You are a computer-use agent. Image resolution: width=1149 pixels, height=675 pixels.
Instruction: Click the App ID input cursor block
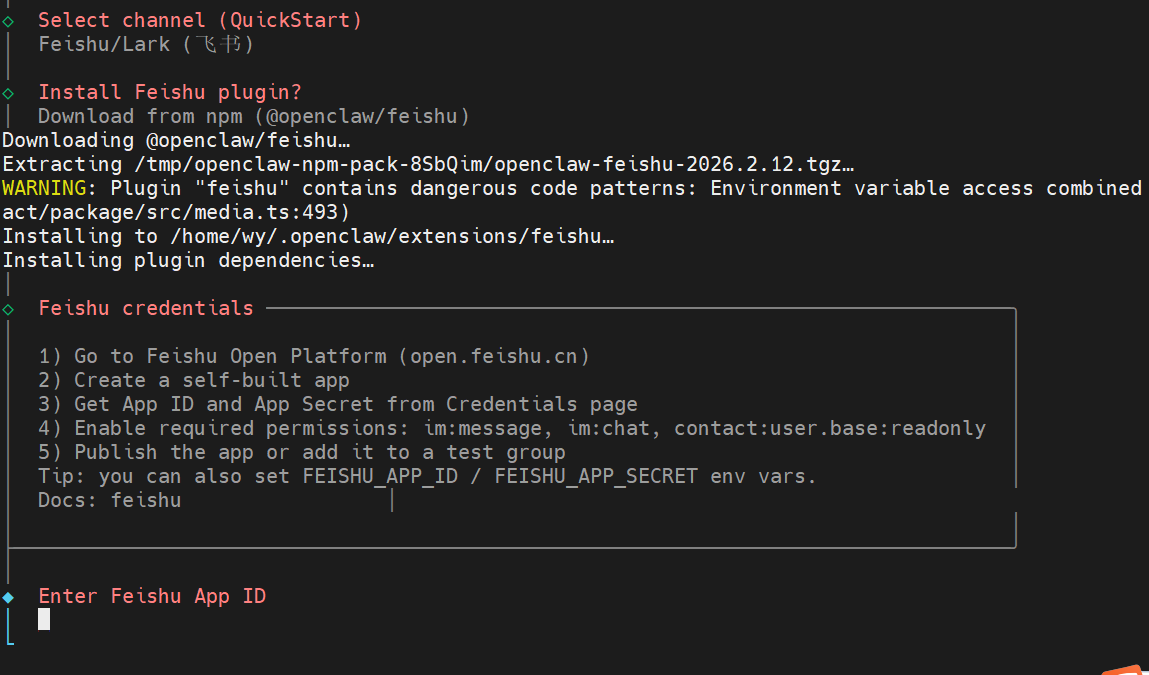[x=44, y=620]
